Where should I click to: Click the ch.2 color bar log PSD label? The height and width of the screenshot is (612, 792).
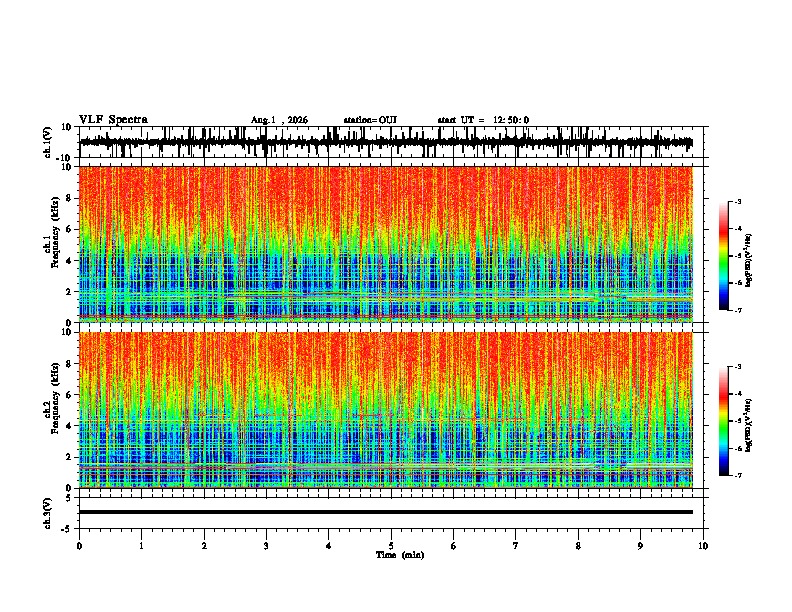pos(749,425)
